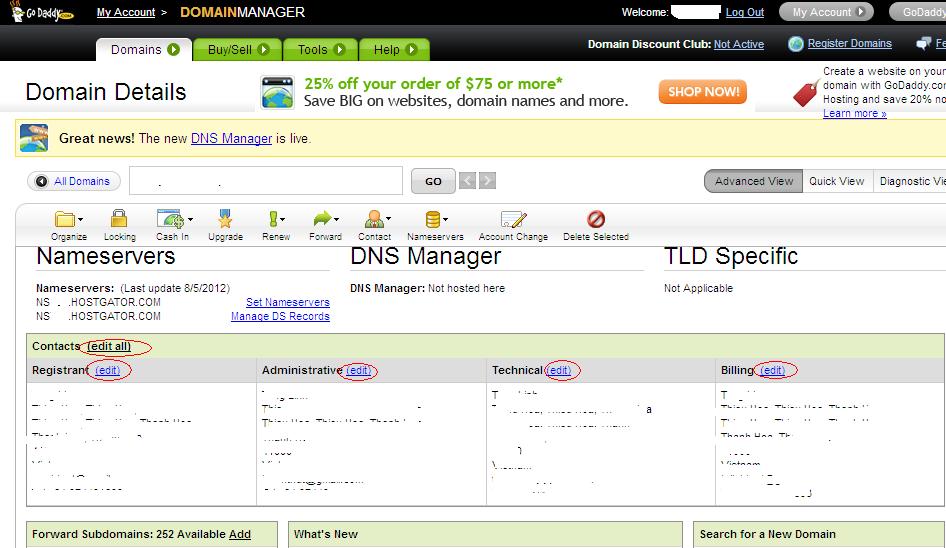Click the red price tag icon
The image size is (946, 548).
[806, 93]
